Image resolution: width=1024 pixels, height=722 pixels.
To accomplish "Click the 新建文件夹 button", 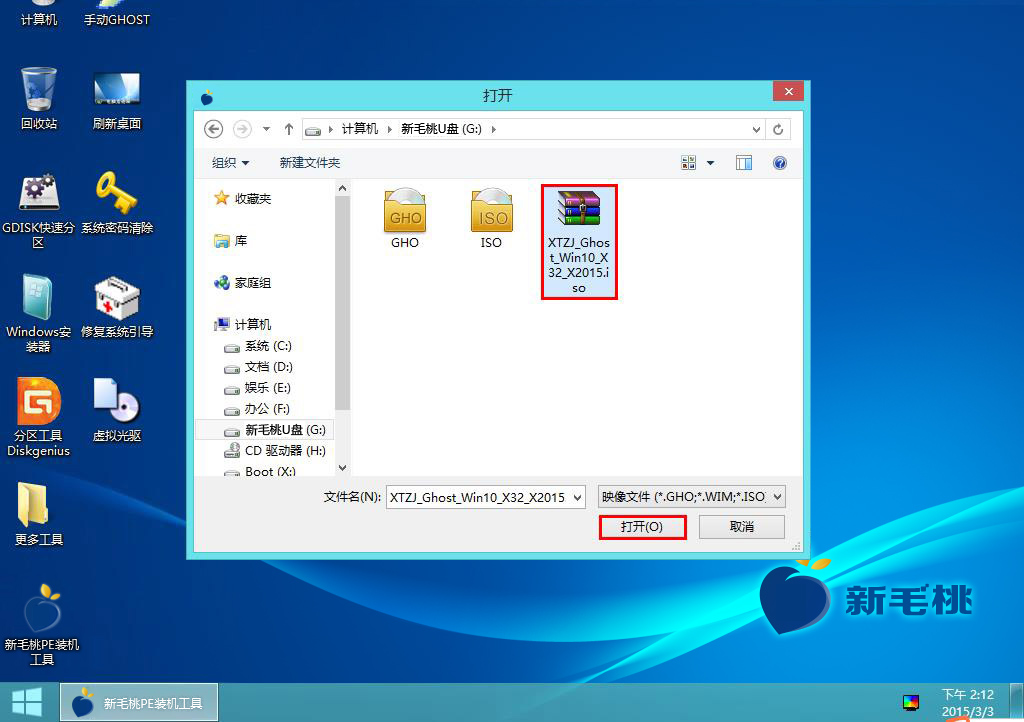I will point(310,163).
